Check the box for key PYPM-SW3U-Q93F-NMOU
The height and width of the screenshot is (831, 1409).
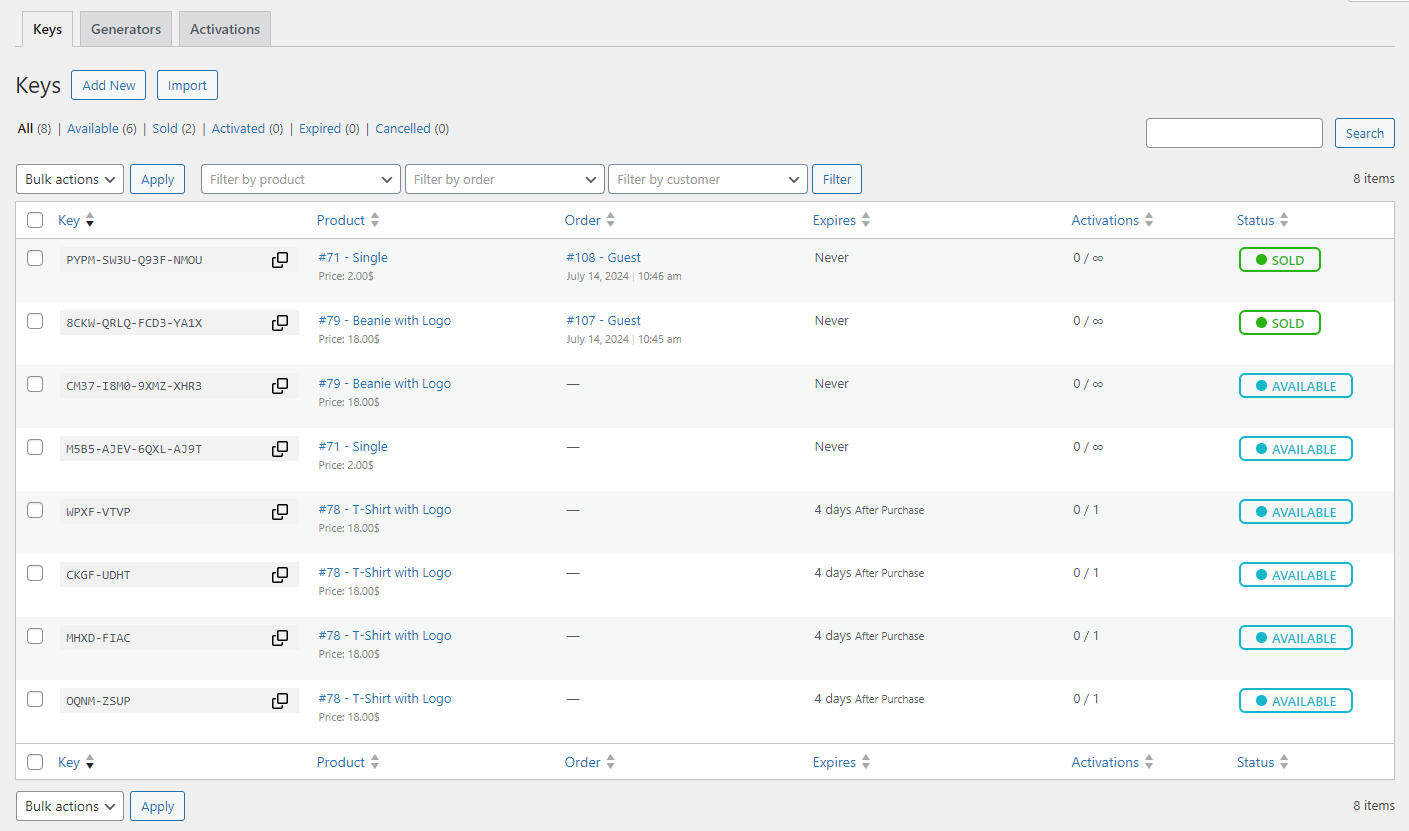[35, 258]
